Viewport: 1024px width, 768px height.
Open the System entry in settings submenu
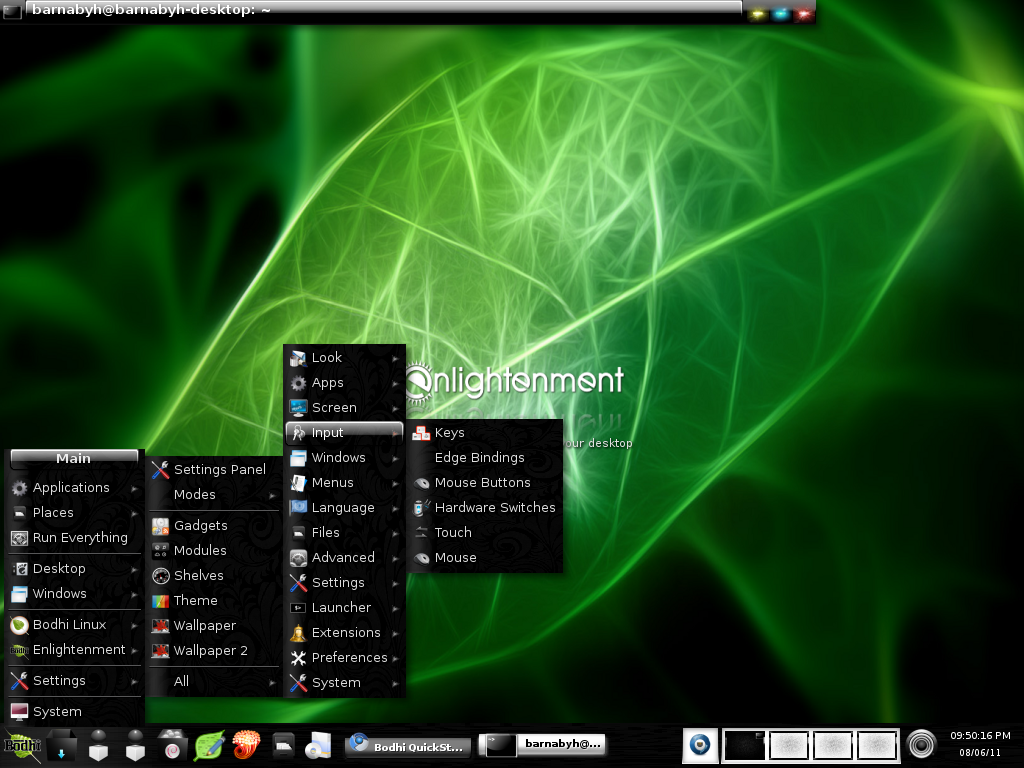(345, 682)
